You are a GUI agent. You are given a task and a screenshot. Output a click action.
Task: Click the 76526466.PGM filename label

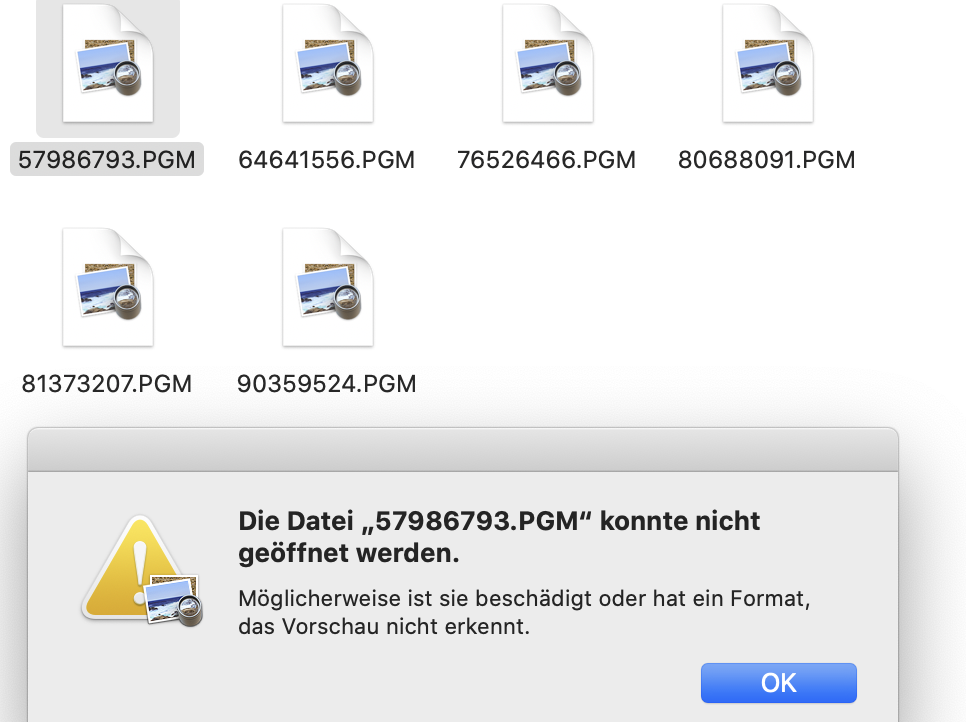click(546, 160)
